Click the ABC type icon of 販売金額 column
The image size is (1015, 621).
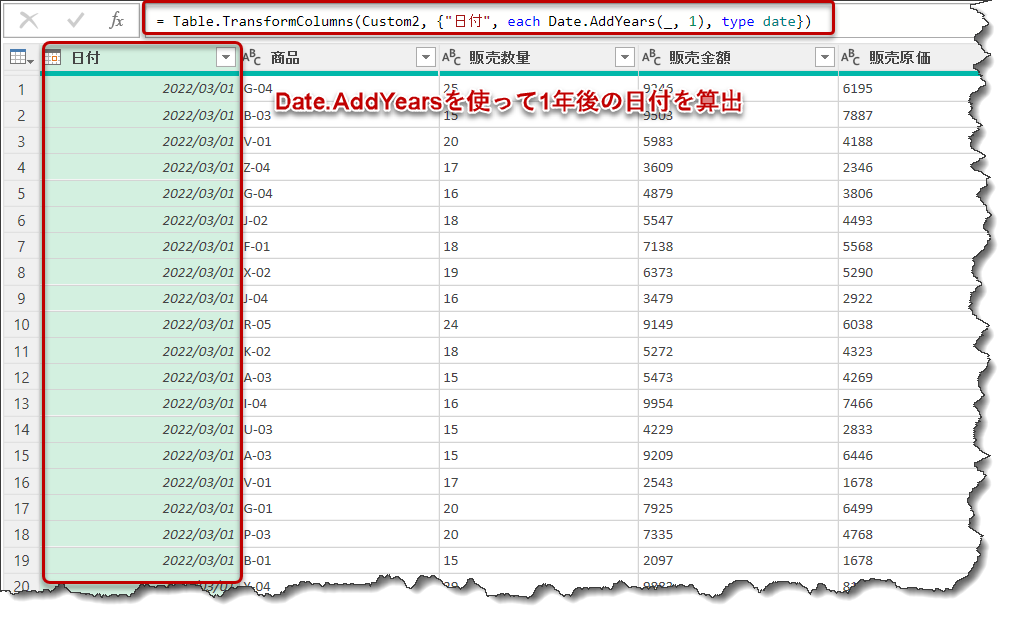651,58
